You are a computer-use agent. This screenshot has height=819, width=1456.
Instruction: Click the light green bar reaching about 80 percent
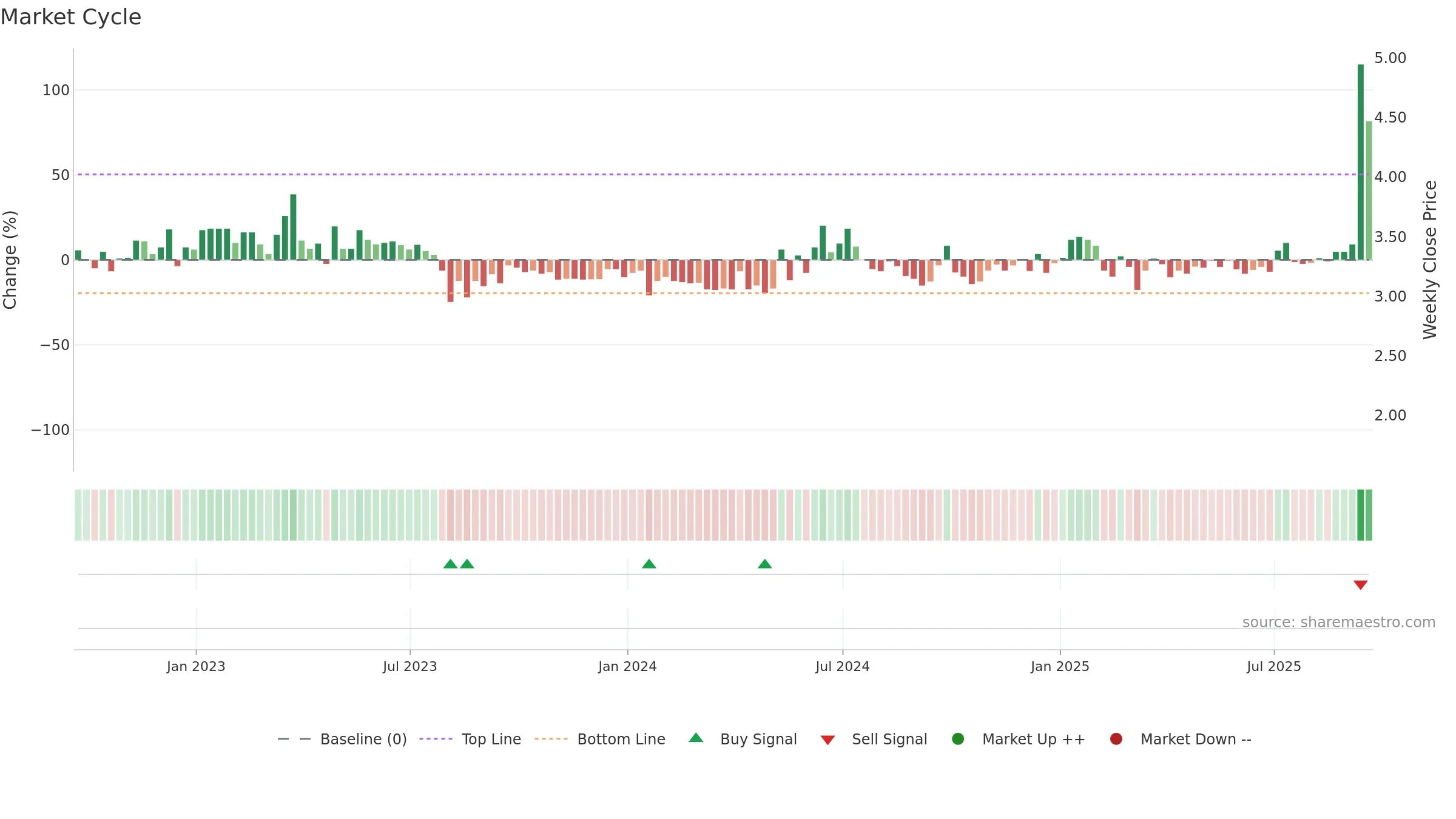coord(1369,190)
